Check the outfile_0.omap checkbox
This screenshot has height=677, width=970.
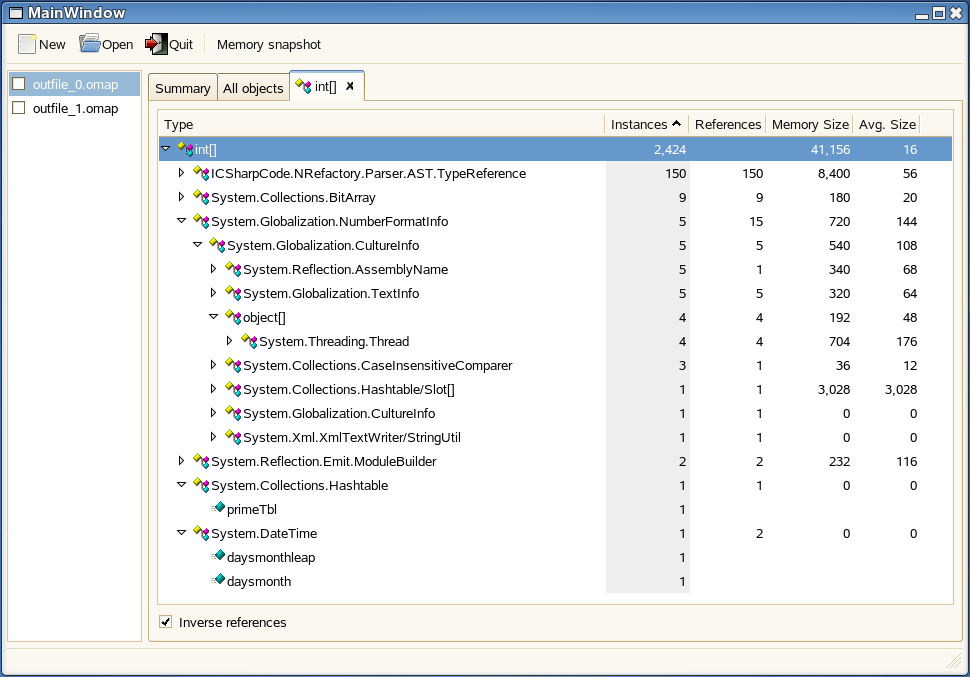tap(19, 84)
